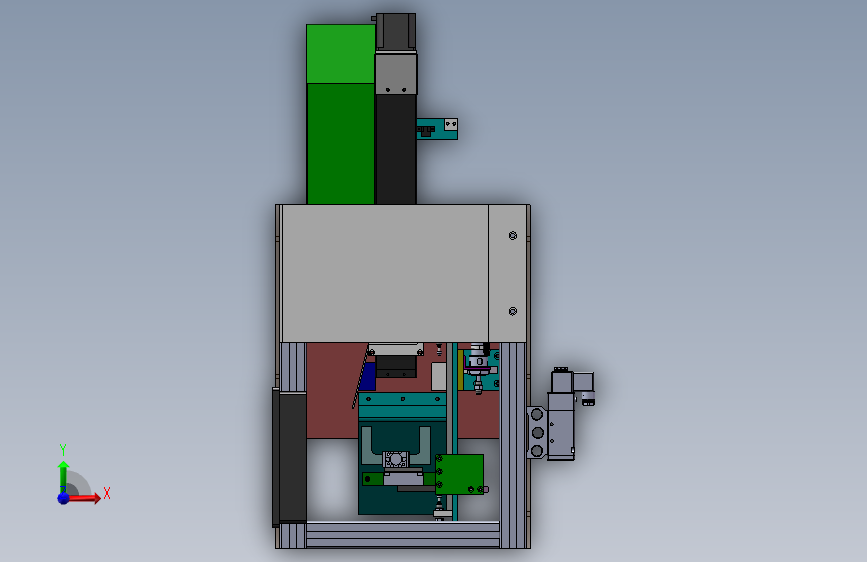
Task: Select the small white rectangular part
Action: coord(438,377)
